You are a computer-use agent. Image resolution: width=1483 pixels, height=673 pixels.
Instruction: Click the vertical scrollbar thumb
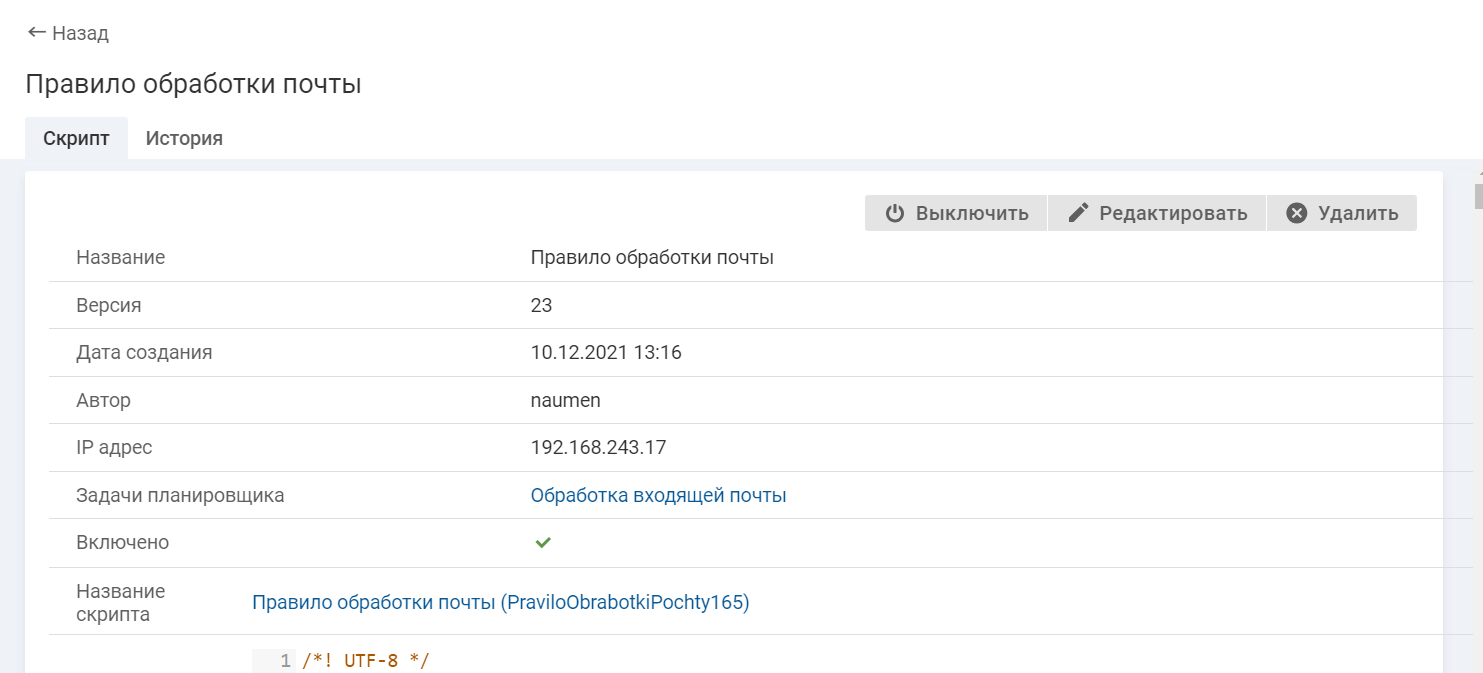[1478, 195]
